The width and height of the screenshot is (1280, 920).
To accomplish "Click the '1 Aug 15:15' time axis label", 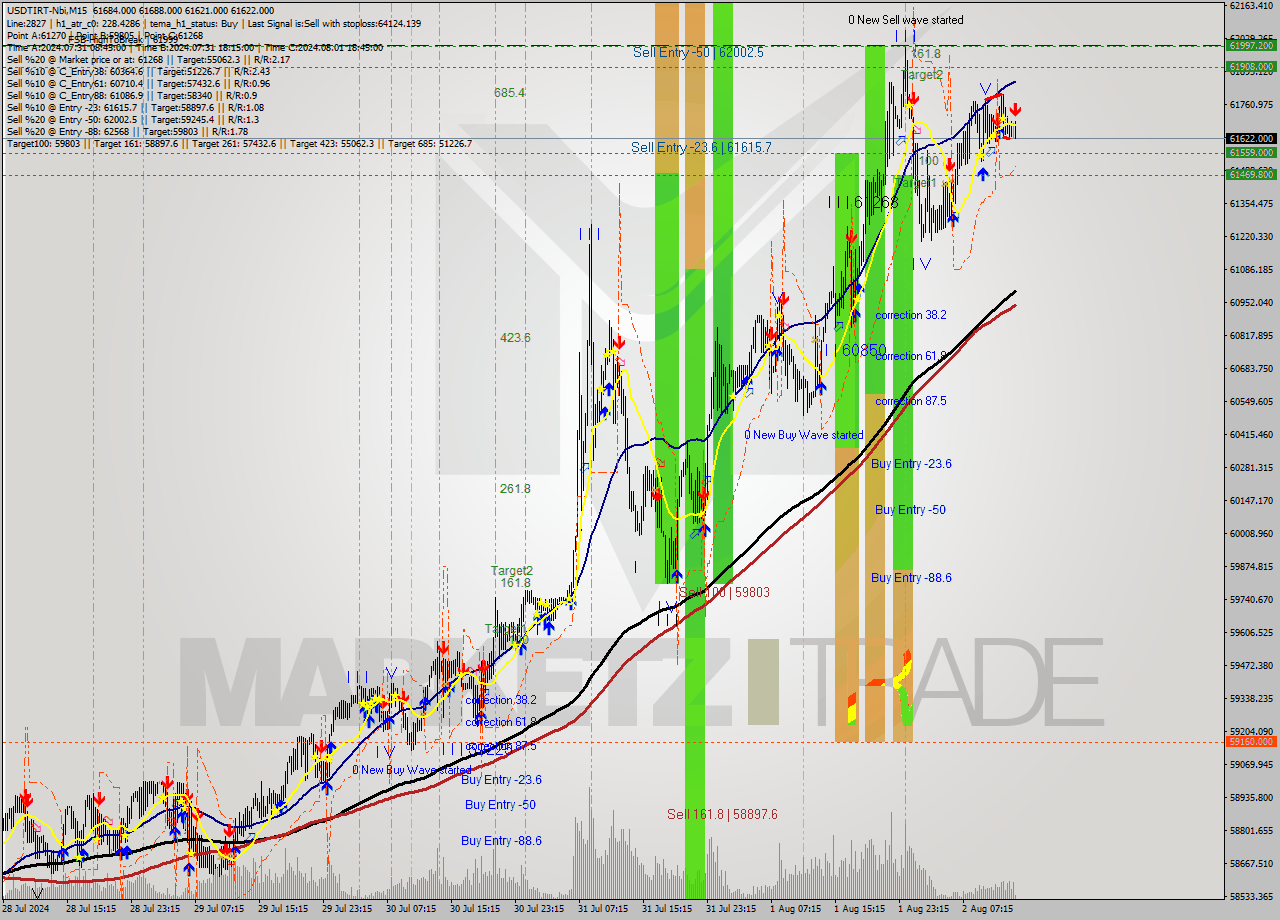I will (859, 909).
